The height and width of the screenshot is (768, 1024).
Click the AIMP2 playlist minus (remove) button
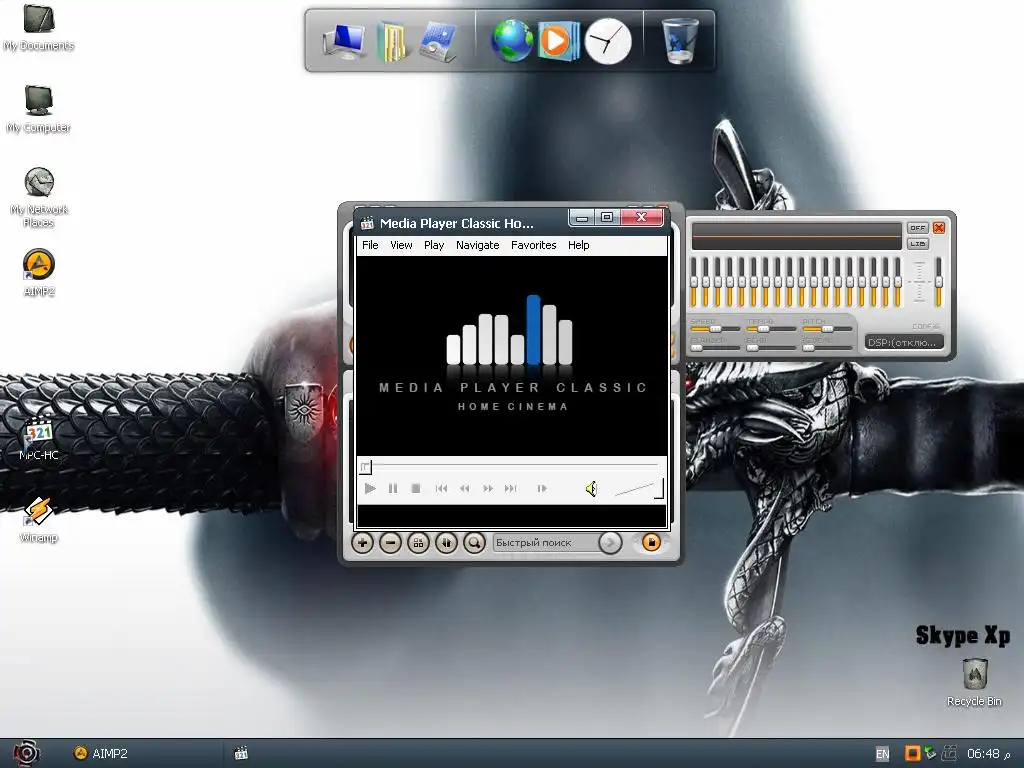pyautogui.click(x=391, y=542)
